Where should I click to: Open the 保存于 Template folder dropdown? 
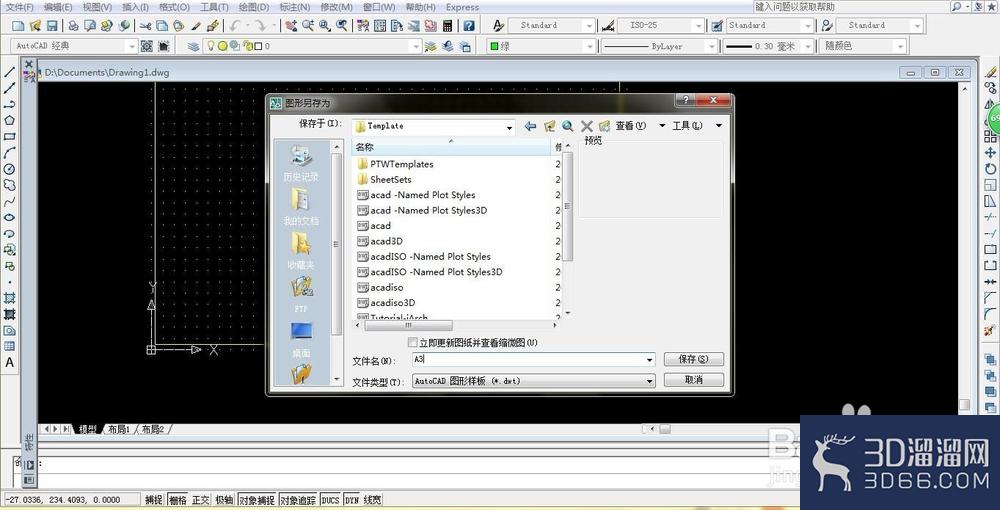[509, 128]
